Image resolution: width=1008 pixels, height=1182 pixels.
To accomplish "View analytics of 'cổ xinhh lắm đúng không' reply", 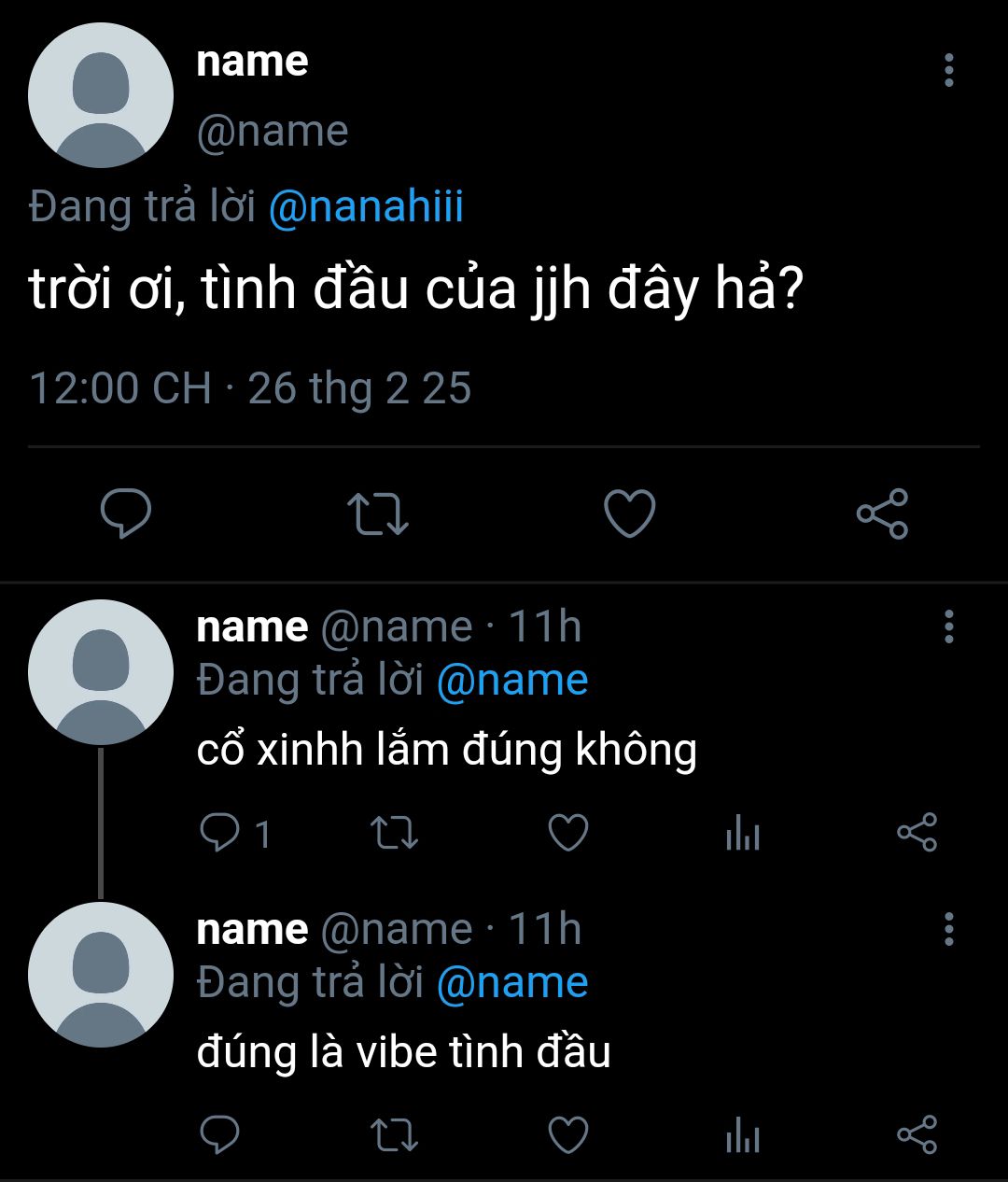I will 743,833.
